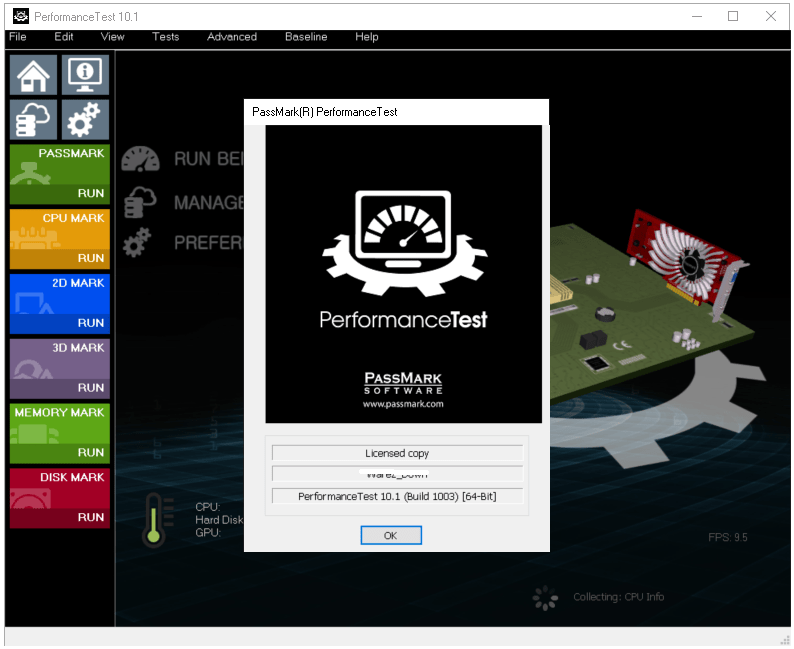Click the Hard Disk temperature label
Viewport: 794px width, 649px height.
point(219,520)
